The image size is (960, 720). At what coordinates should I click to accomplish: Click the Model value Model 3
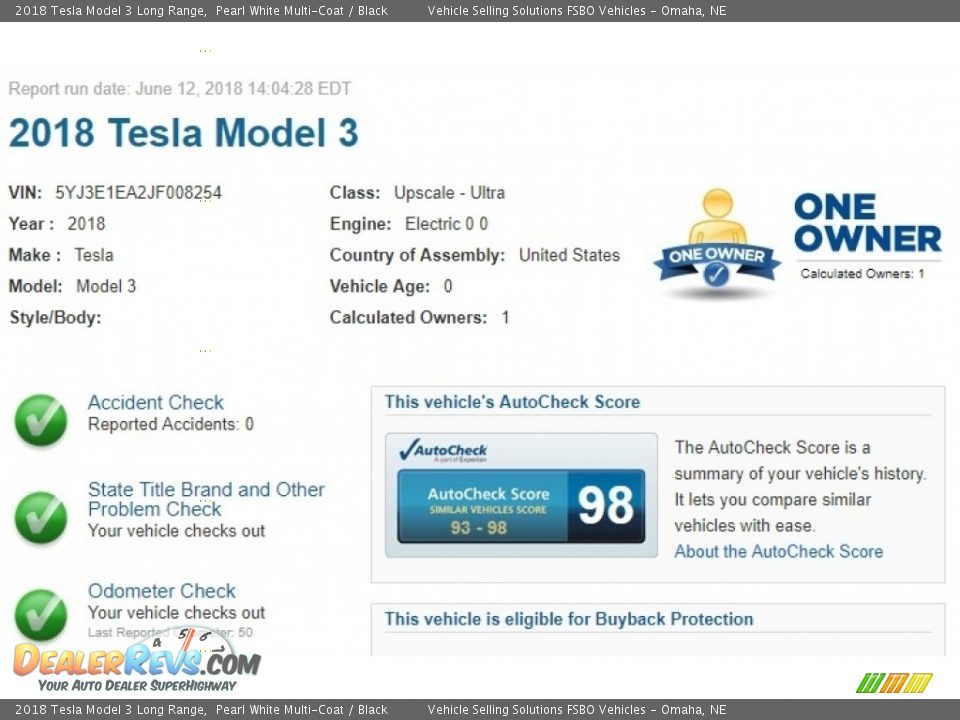pyautogui.click(x=106, y=287)
